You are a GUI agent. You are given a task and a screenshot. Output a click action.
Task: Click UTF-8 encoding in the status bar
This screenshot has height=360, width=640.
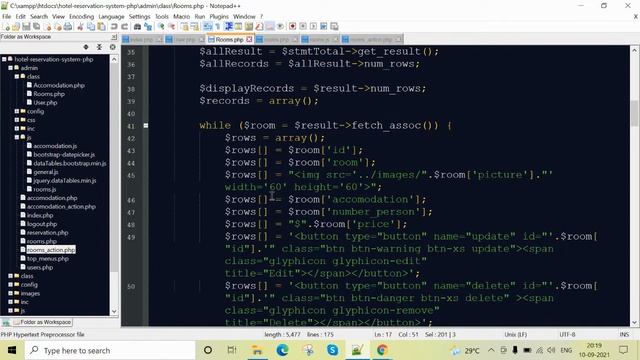567,334
